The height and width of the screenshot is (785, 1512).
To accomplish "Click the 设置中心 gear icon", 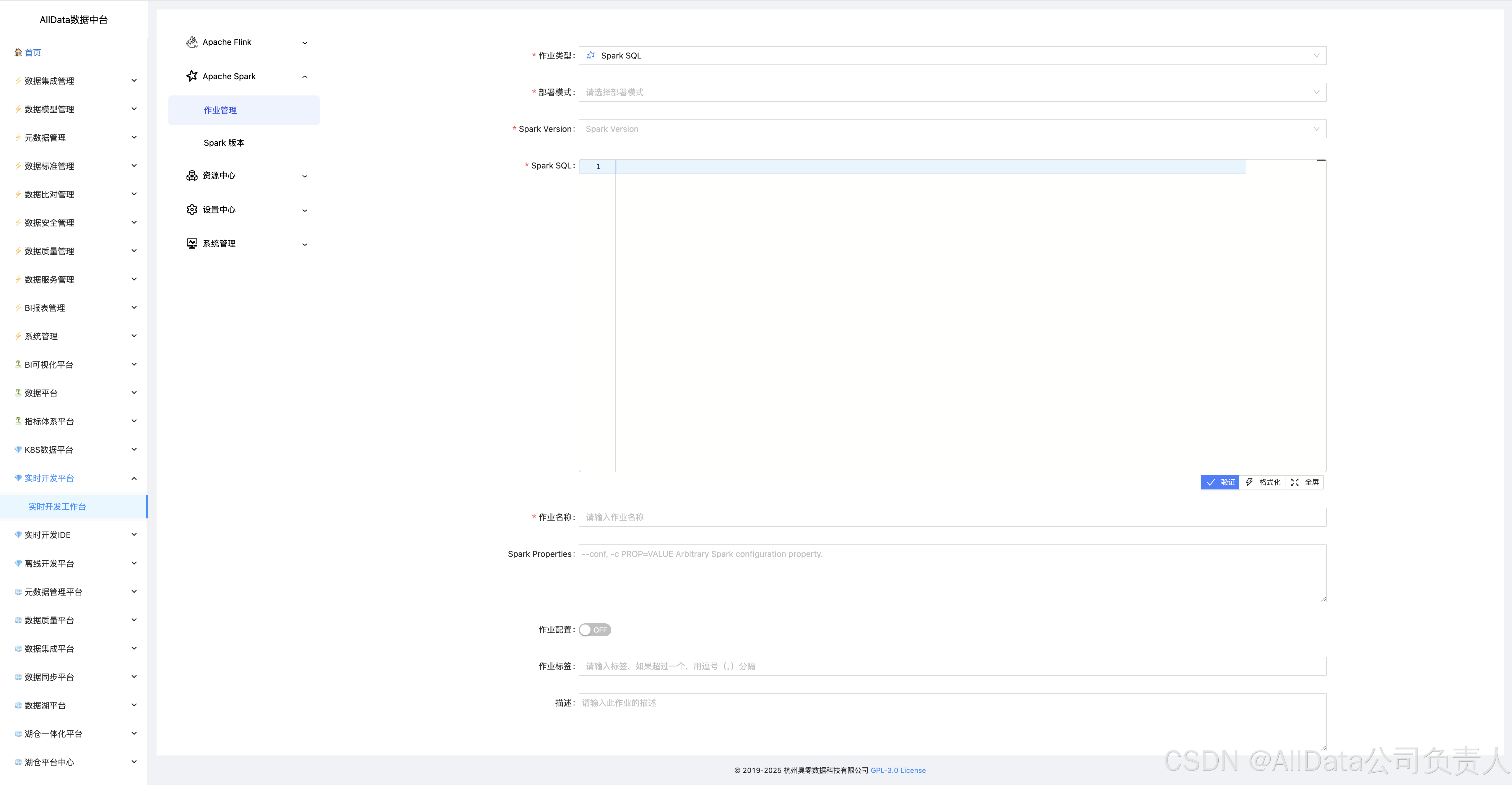I will point(192,210).
